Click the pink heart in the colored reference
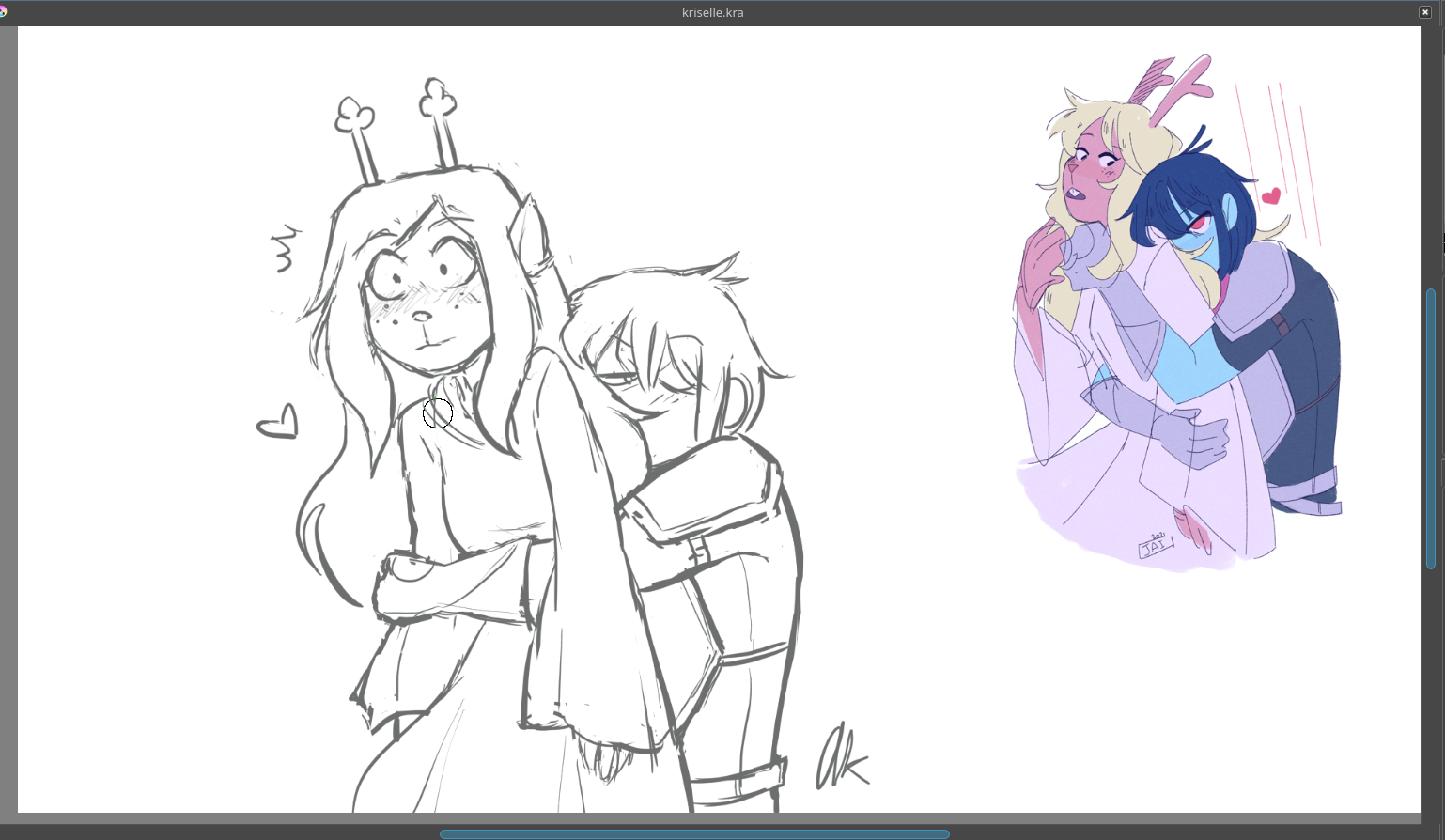This screenshot has height=840, width=1445. 1270,196
